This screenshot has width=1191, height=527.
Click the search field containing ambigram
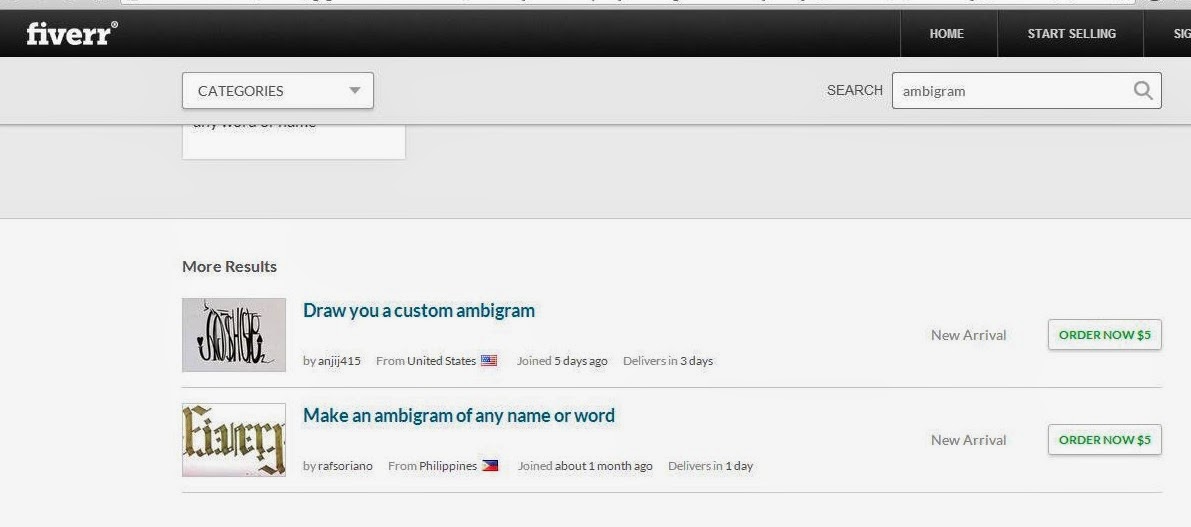coord(1026,90)
